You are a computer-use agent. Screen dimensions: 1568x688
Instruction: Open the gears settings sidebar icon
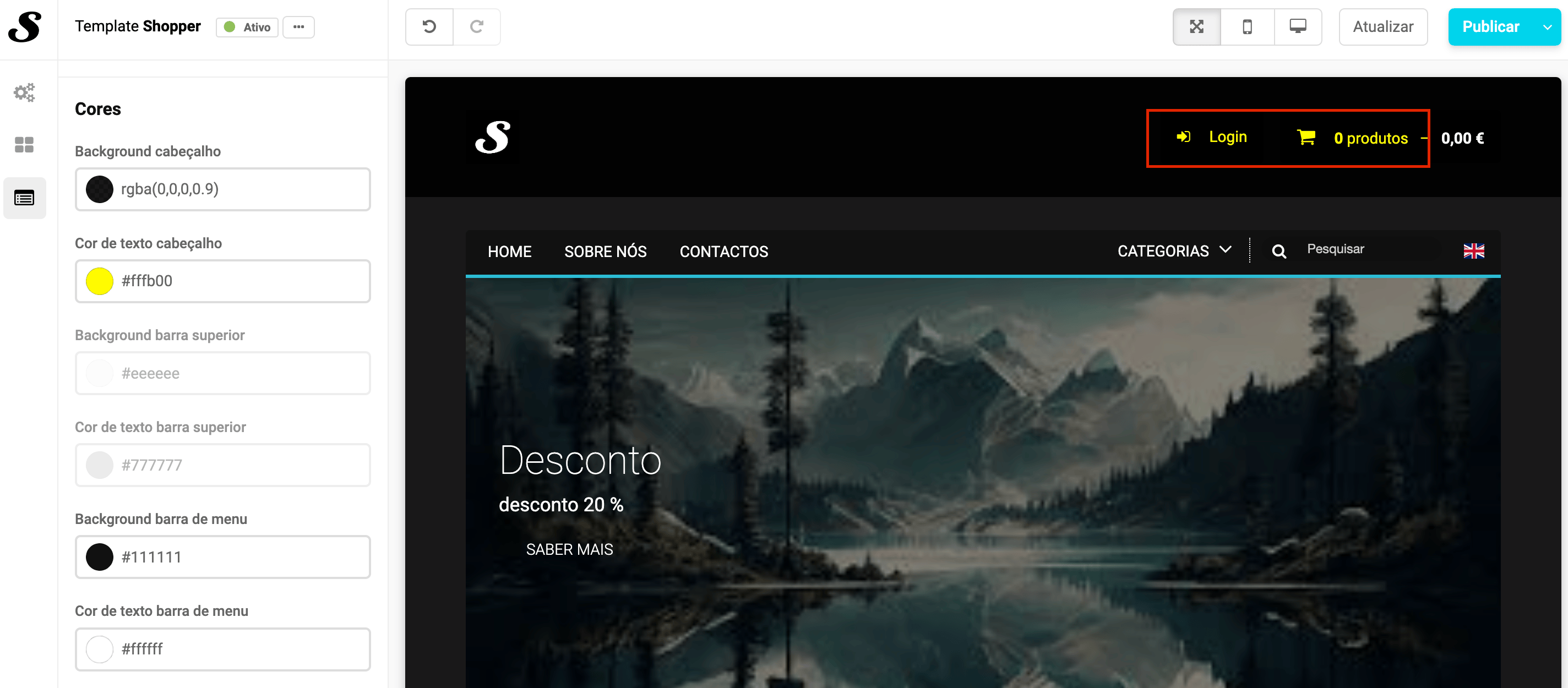pyautogui.click(x=24, y=92)
